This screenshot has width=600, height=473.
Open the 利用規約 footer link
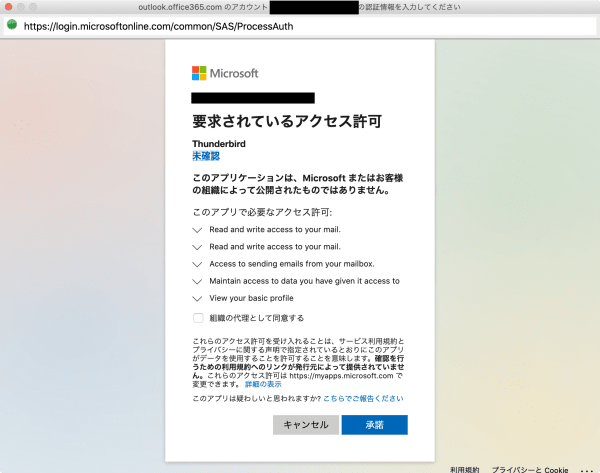click(x=465, y=470)
